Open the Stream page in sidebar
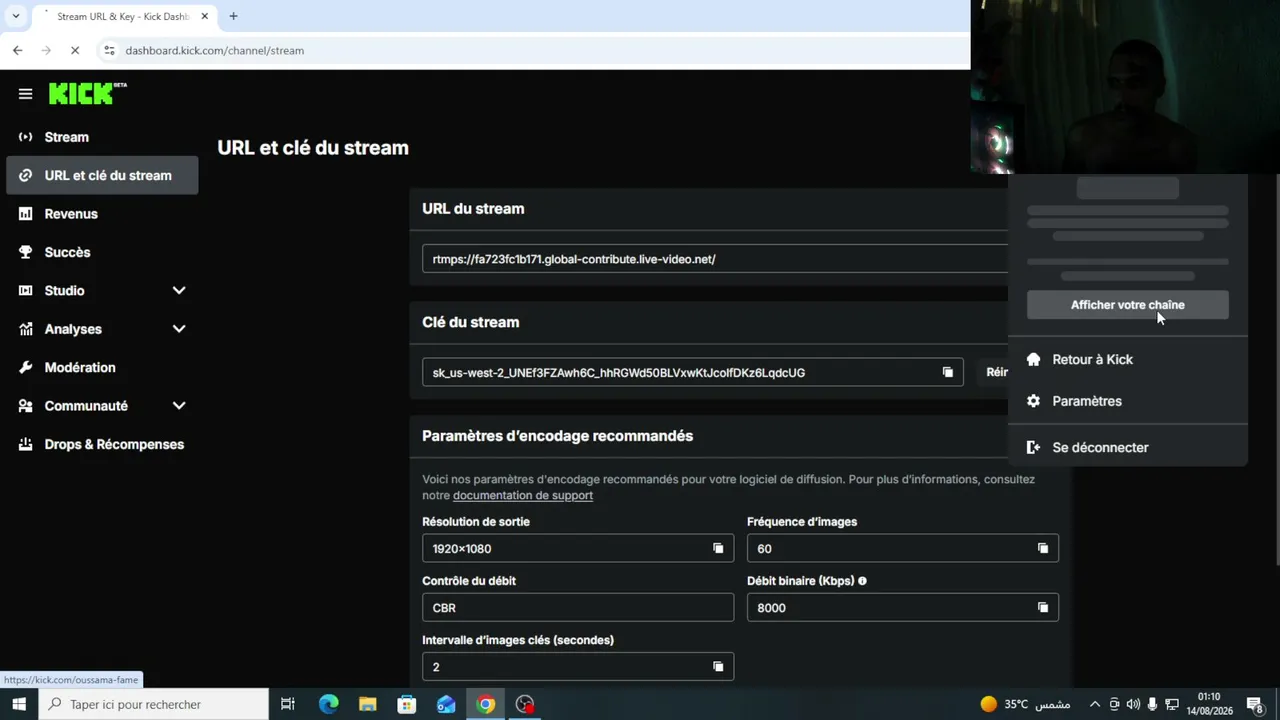The height and width of the screenshot is (720, 1280). (x=102, y=137)
